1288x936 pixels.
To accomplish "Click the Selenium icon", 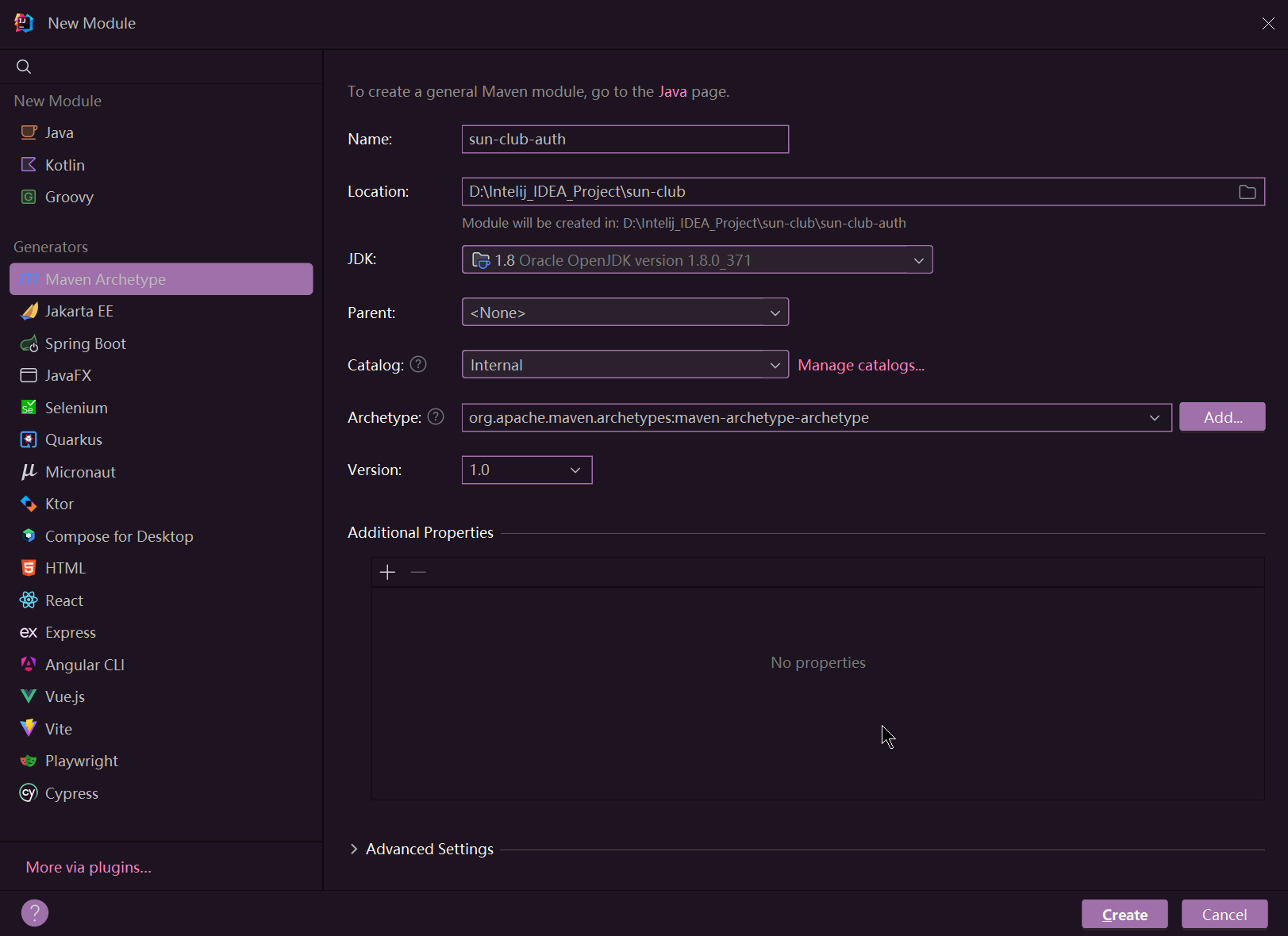I will [x=29, y=408].
